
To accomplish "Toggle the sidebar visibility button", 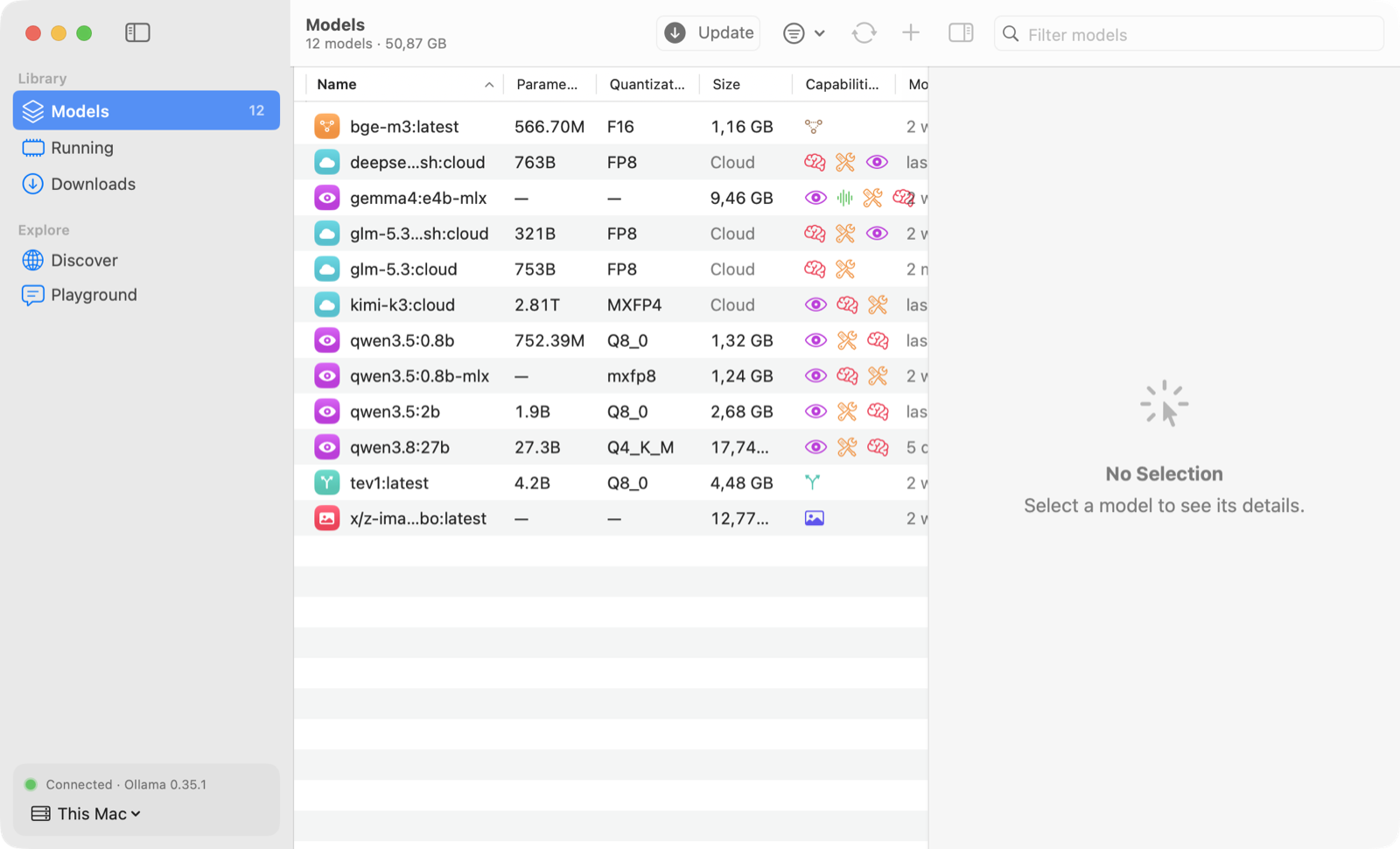I will 137,33.
